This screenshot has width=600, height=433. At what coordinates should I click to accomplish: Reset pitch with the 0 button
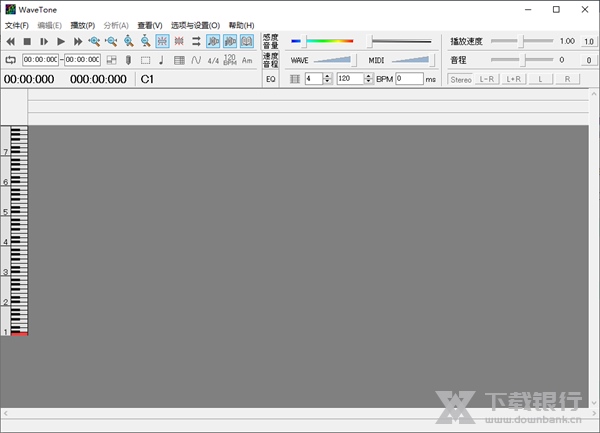(589, 60)
